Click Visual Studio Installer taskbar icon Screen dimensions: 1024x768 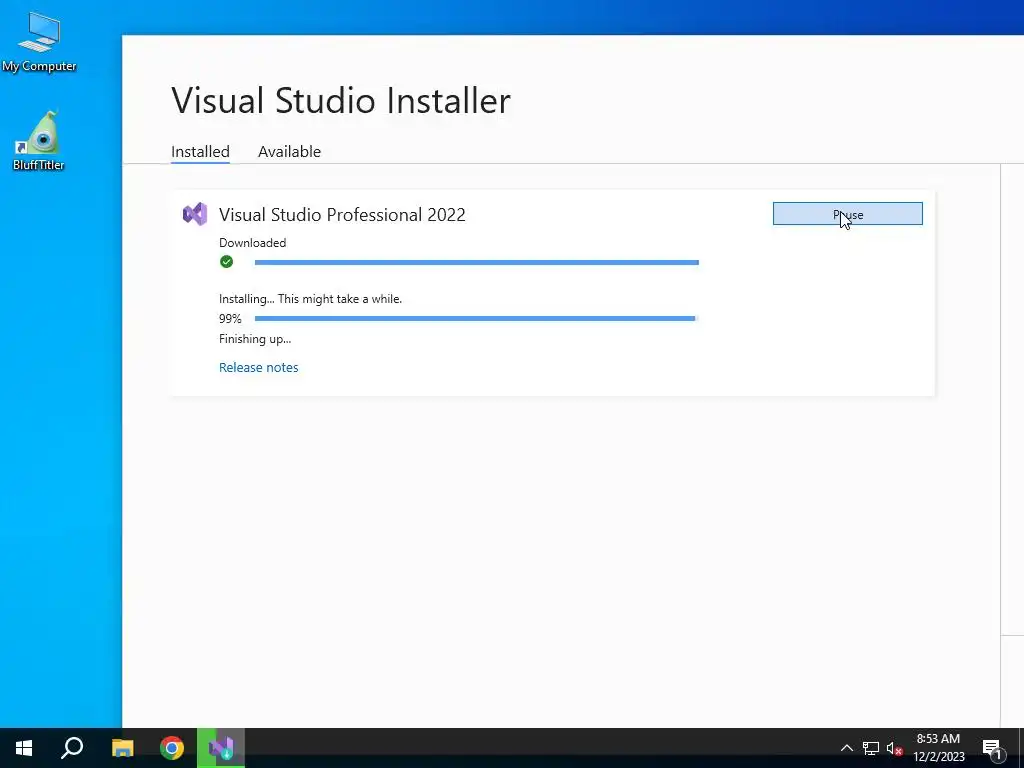[221, 748]
